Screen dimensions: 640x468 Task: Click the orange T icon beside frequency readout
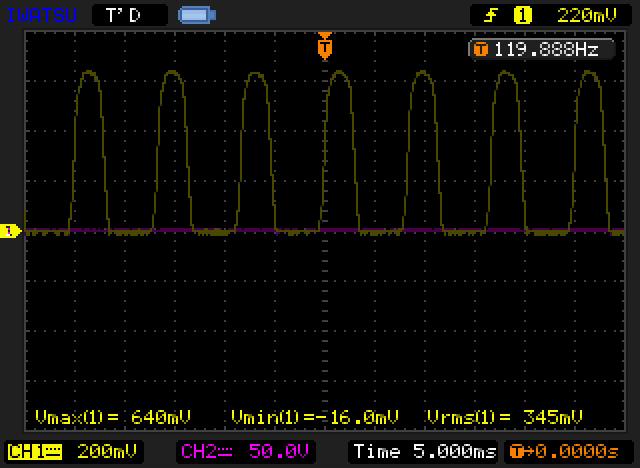point(480,50)
